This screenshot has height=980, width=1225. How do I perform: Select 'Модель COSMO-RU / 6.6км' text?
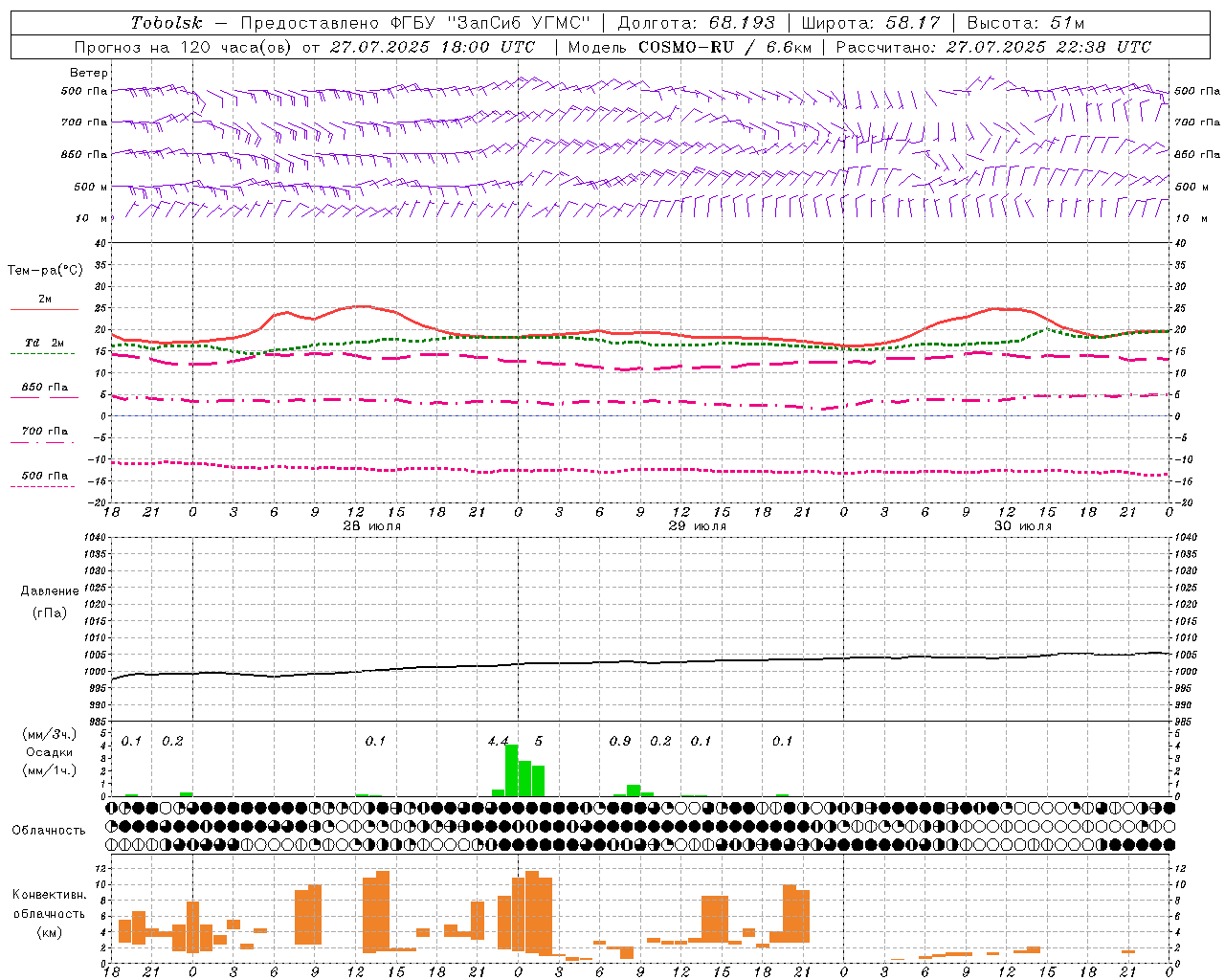pyautogui.click(x=689, y=47)
